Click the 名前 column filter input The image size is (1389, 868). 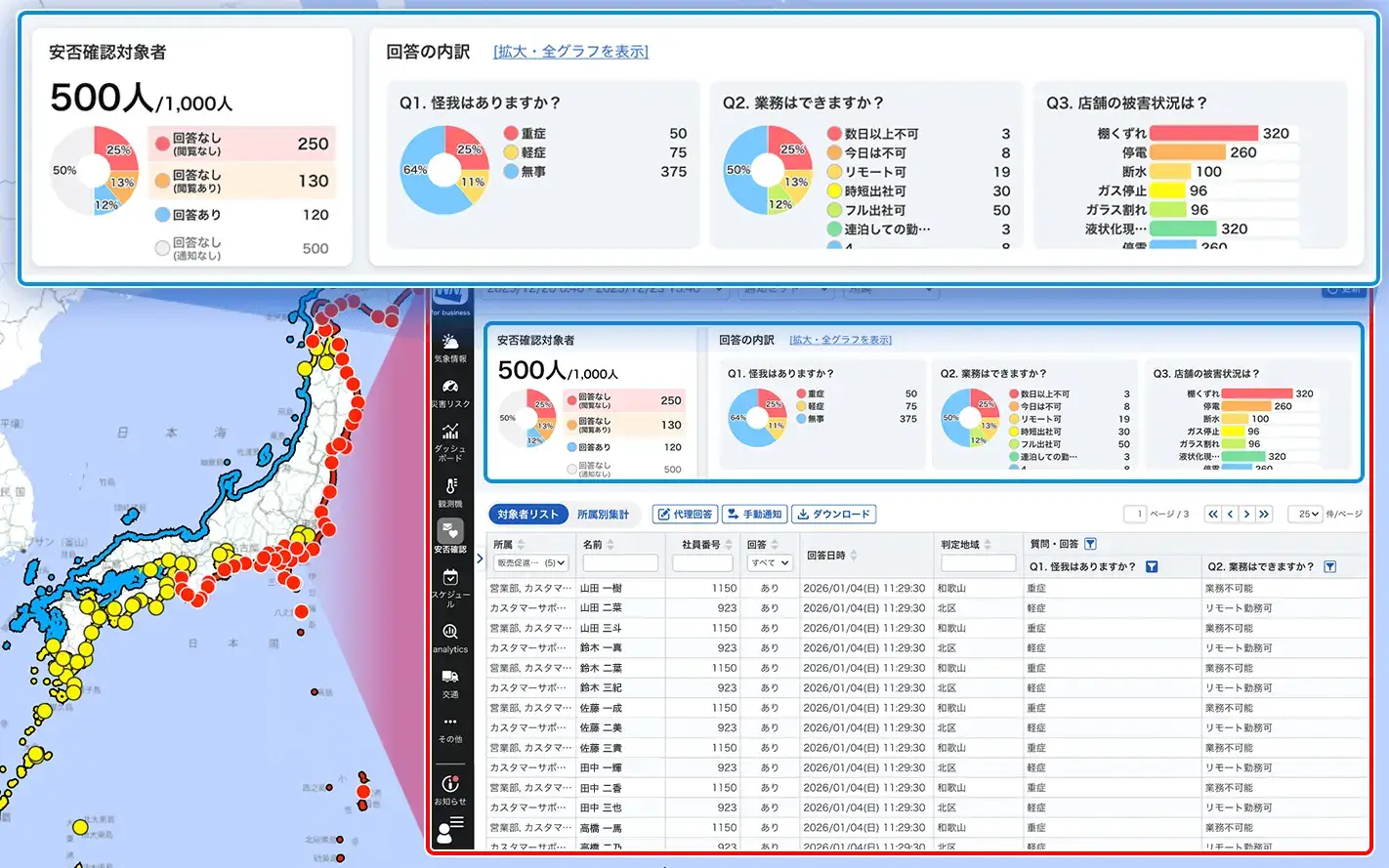619,563
